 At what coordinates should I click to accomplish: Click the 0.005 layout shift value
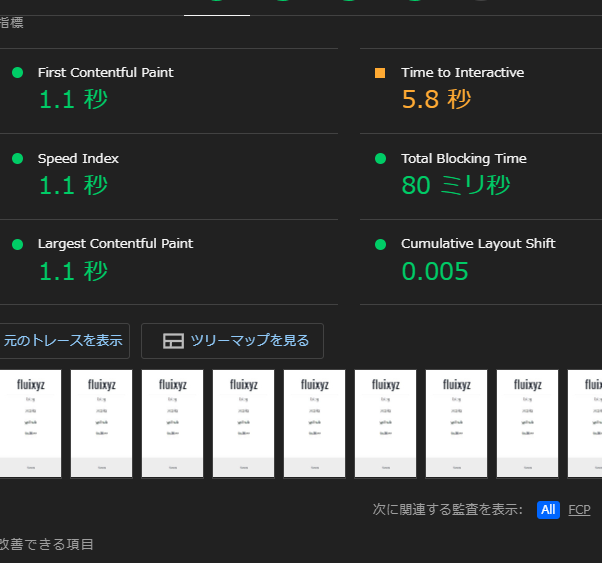pos(435,271)
